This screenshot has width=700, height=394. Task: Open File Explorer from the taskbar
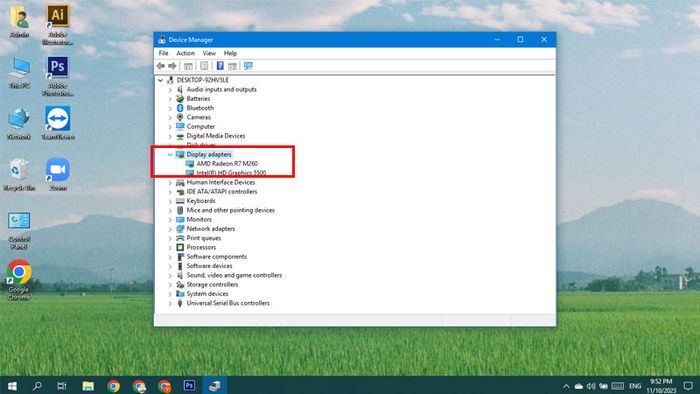88,386
